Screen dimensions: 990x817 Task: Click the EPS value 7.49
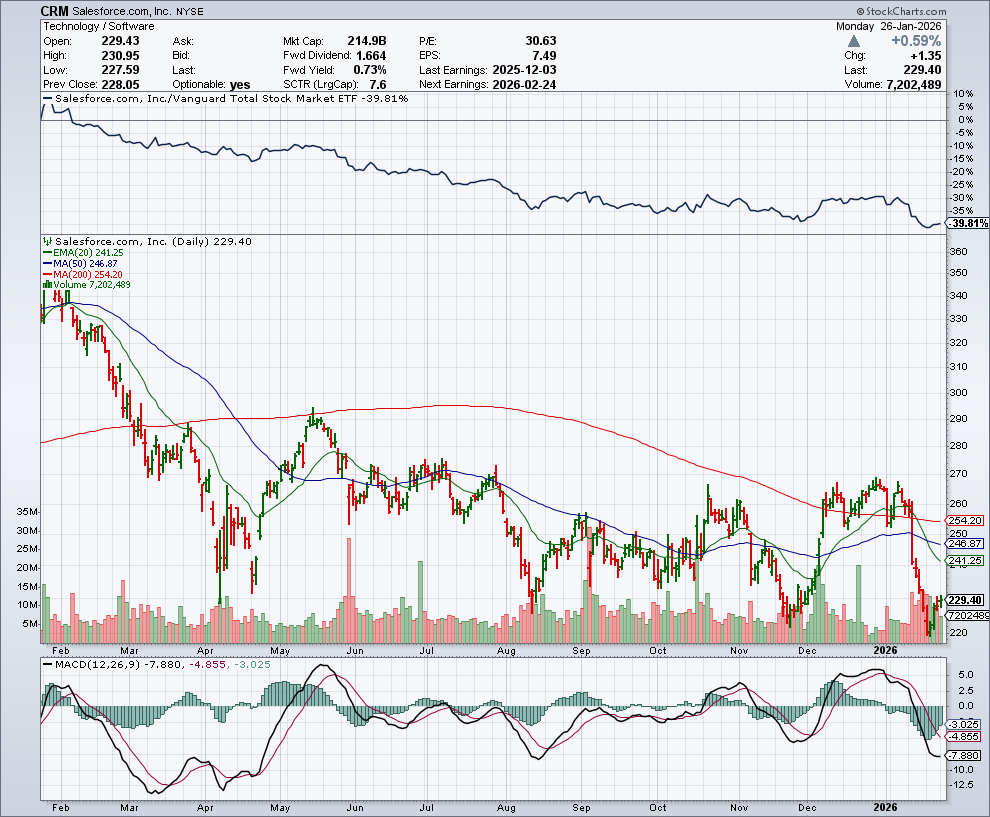pyautogui.click(x=544, y=55)
